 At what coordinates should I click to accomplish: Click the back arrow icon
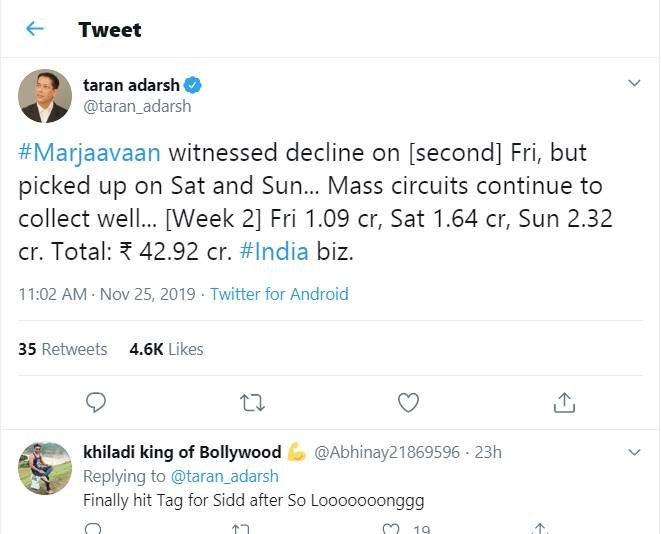35,29
